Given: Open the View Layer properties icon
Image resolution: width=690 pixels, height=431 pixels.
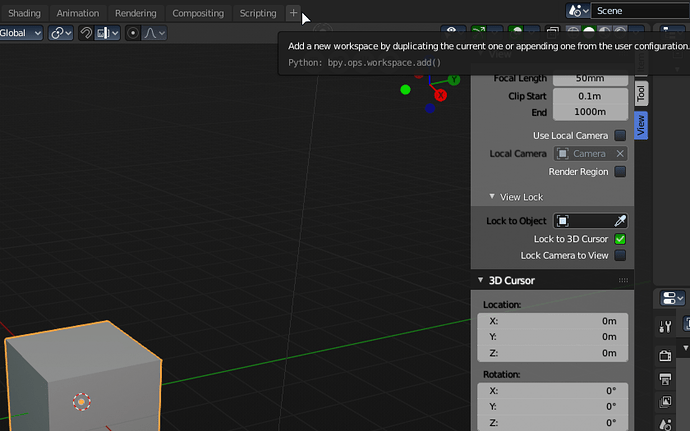Looking at the screenshot, I should (x=665, y=402).
